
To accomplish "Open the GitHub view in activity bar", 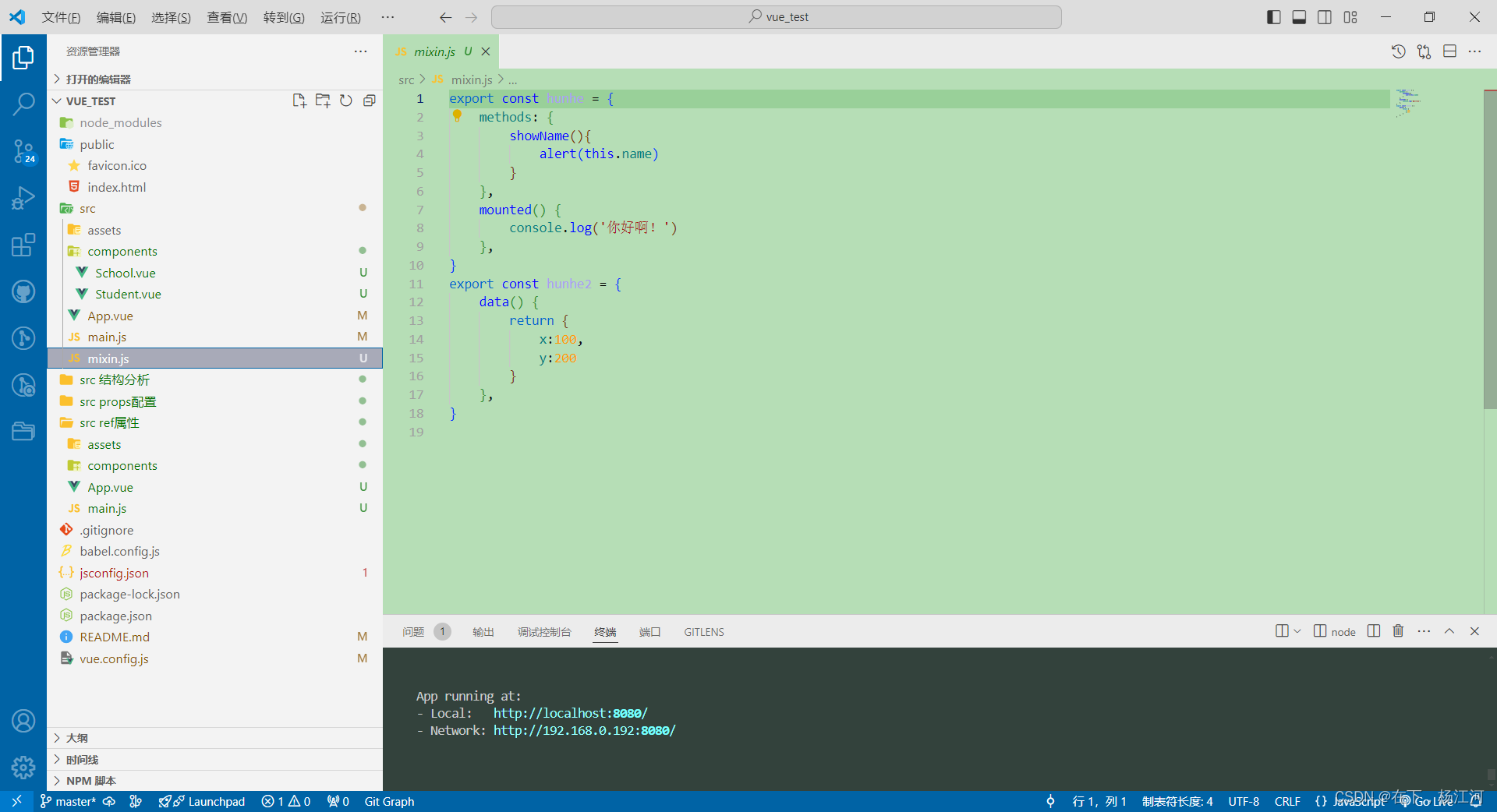I will (23, 291).
